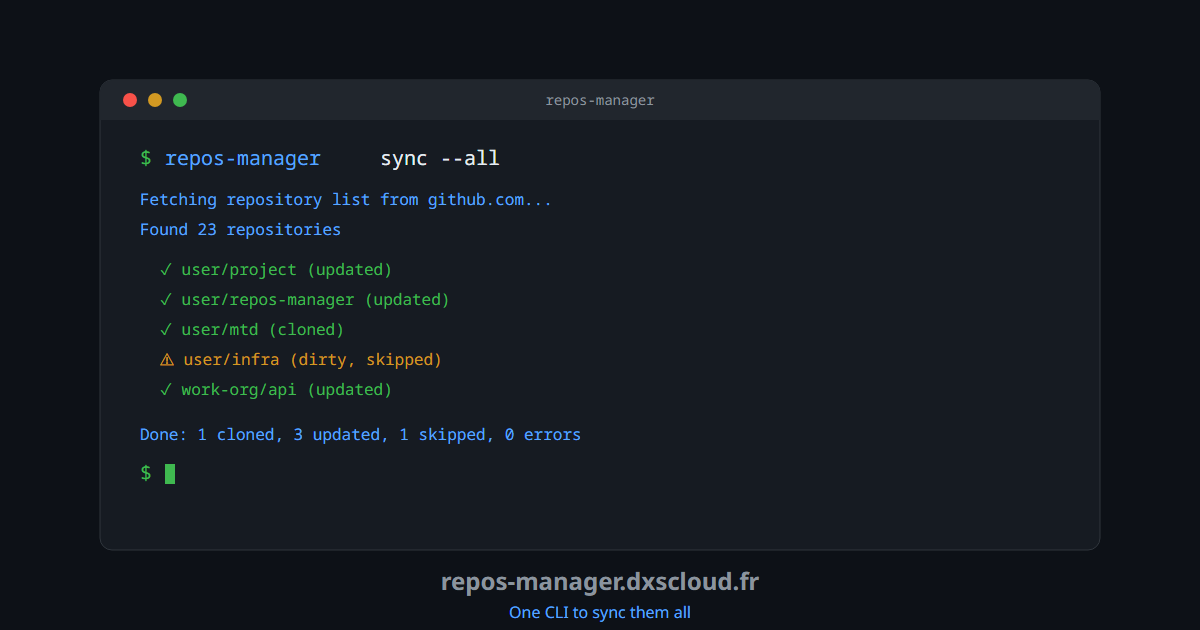1200x630 pixels.
Task: Click the user/mtd (cloned) line
Action: [x=252, y=330]
